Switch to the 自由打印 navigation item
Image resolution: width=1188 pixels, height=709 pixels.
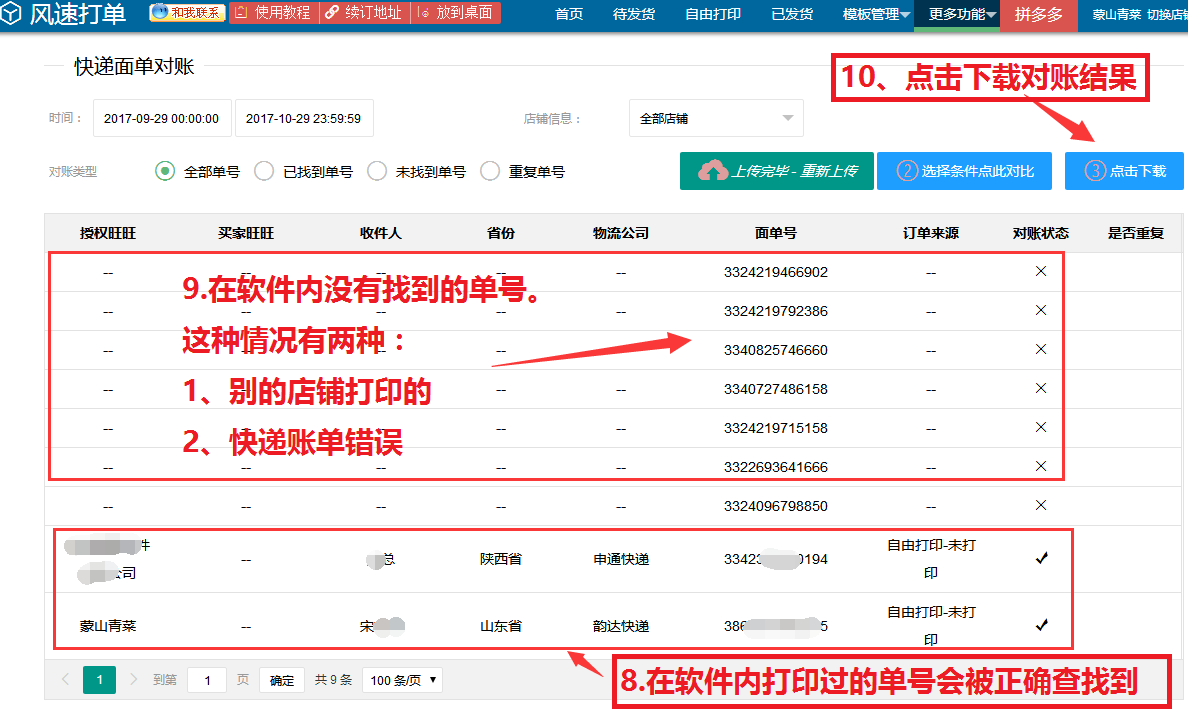point(712,14)
